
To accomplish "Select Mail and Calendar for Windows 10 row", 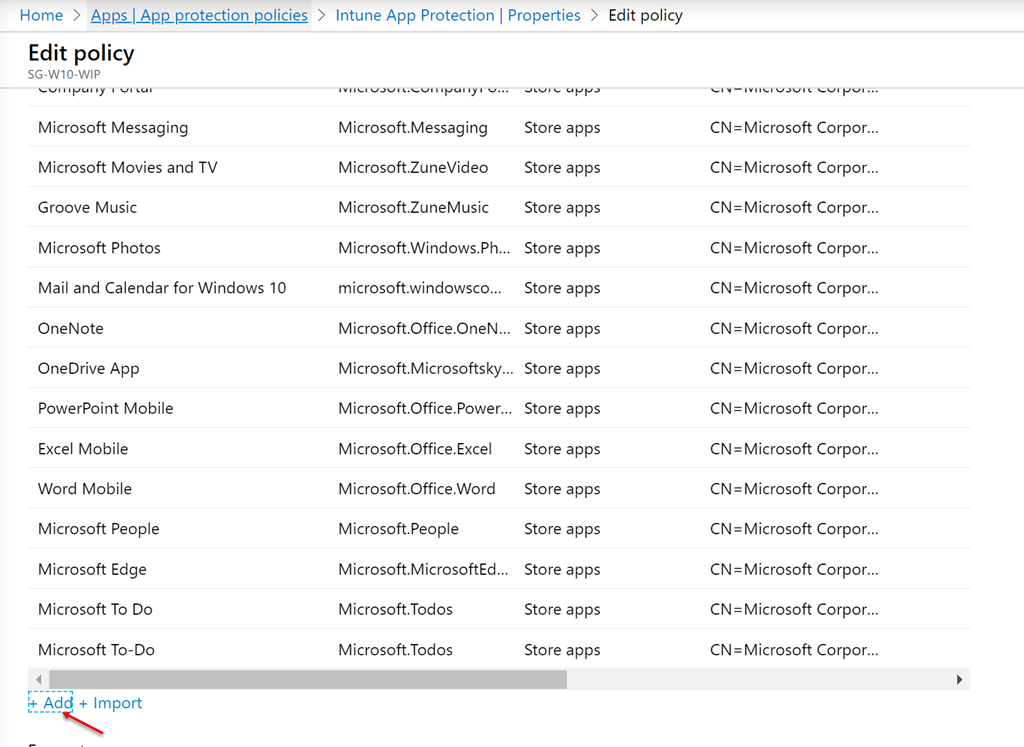I will pyautogui.click(x=162, y=288).
